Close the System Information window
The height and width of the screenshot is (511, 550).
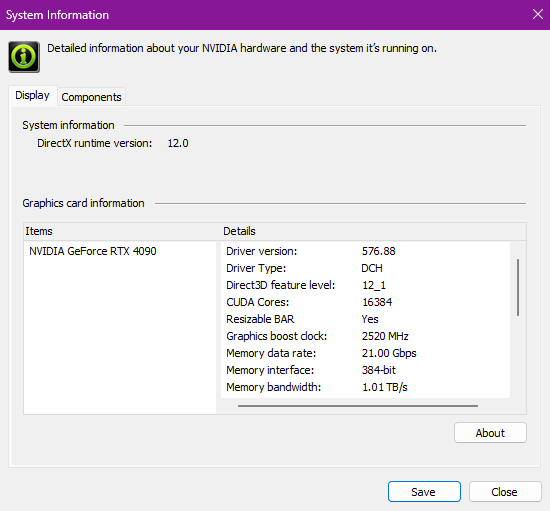(x=538, y=14)
